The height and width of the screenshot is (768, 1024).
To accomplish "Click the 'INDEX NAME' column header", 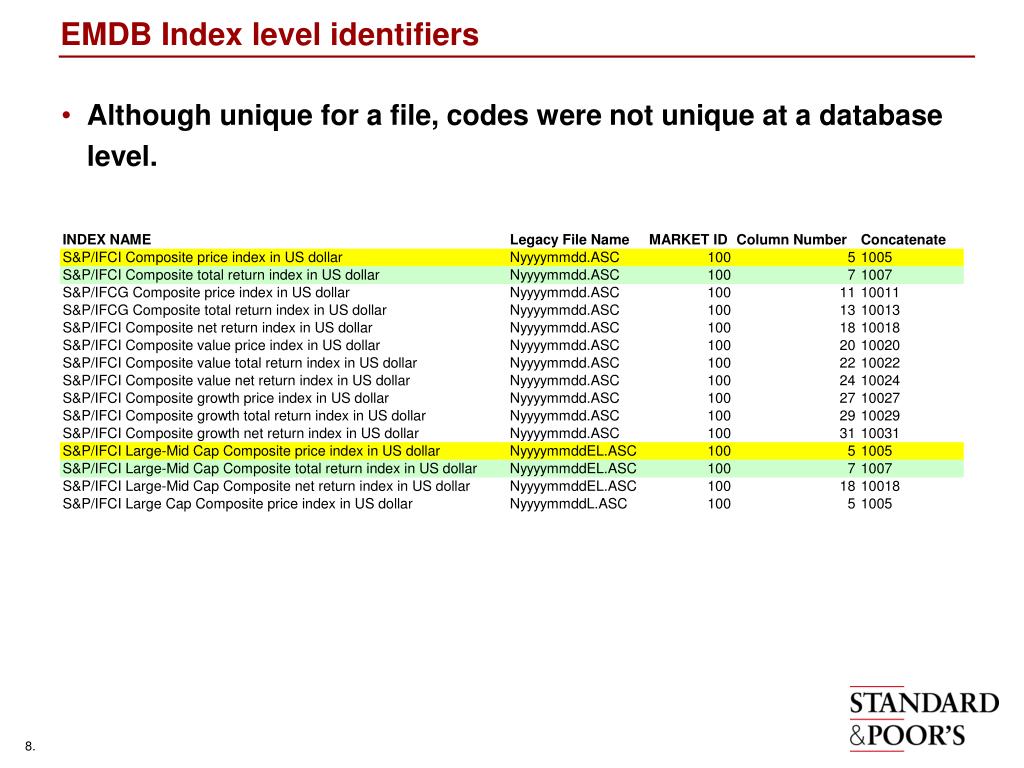I will click(106, 239).
